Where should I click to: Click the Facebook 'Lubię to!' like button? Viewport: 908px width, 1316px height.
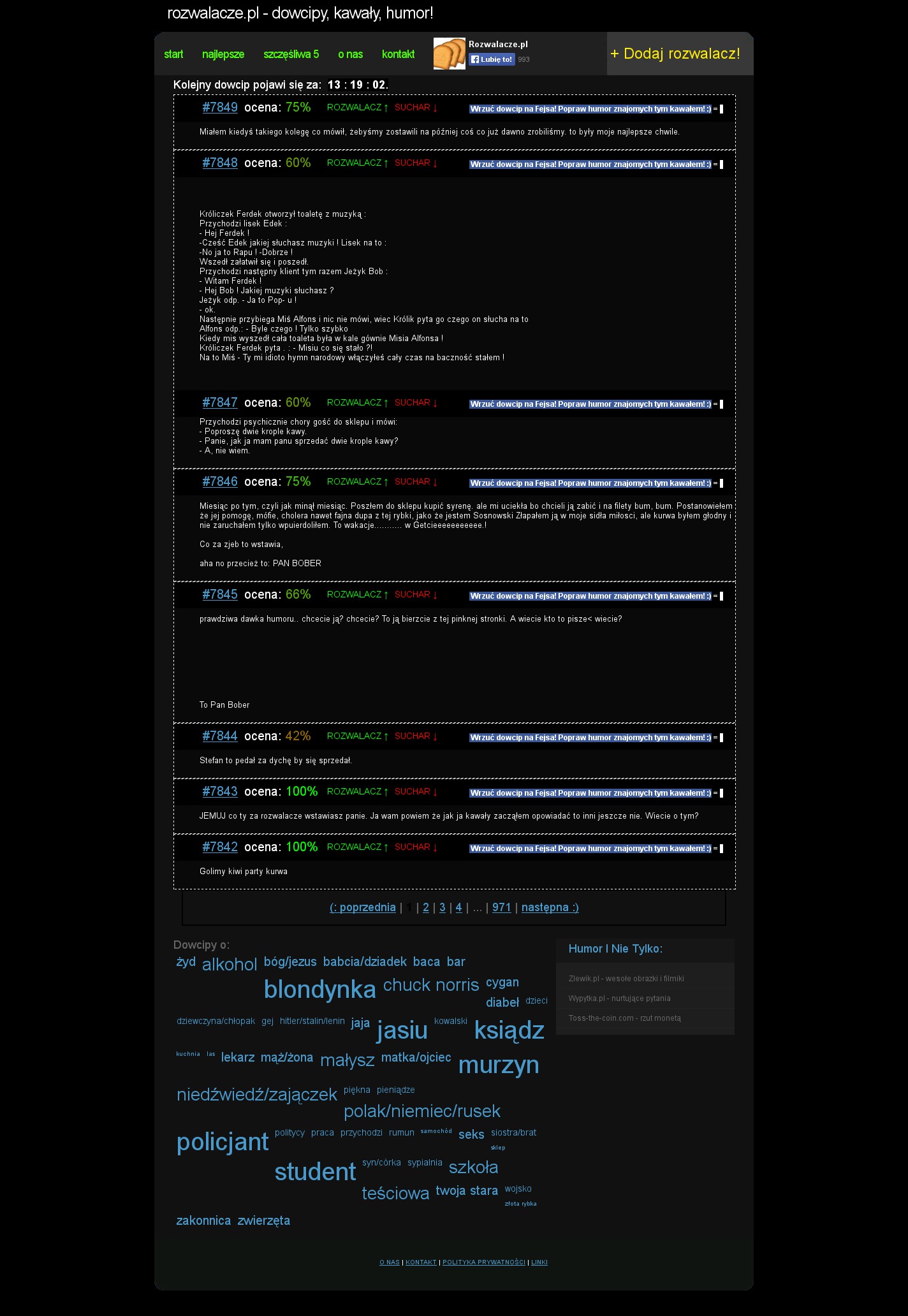pyautogui.click(x=492, y=59)
